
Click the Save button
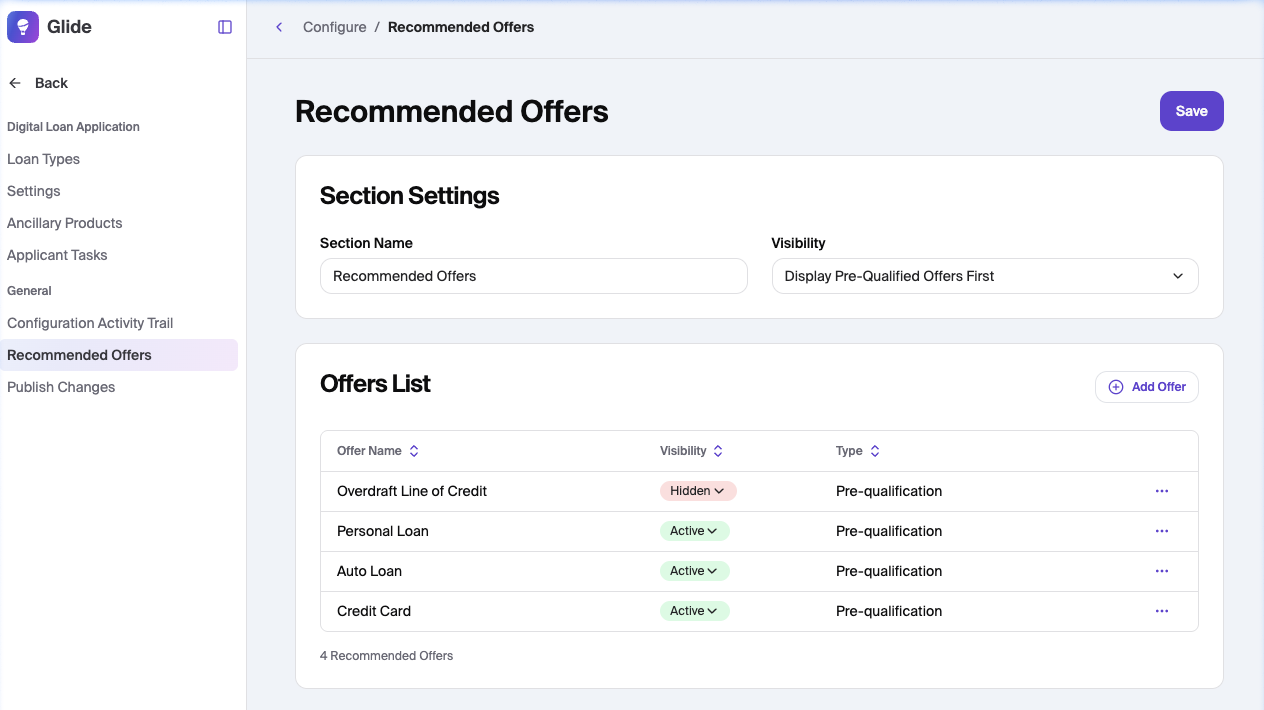[x=1191, y=111]
